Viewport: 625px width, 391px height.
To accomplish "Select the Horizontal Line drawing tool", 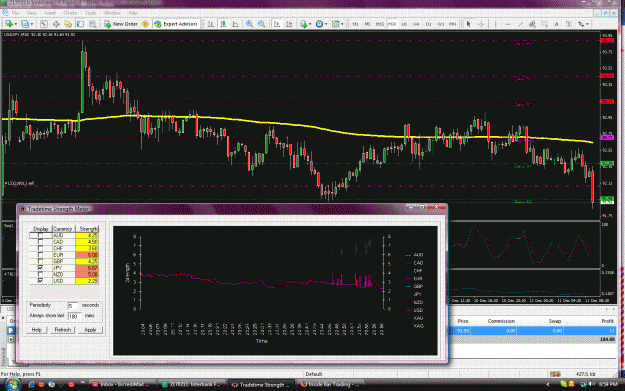I will tap(508, 24).
